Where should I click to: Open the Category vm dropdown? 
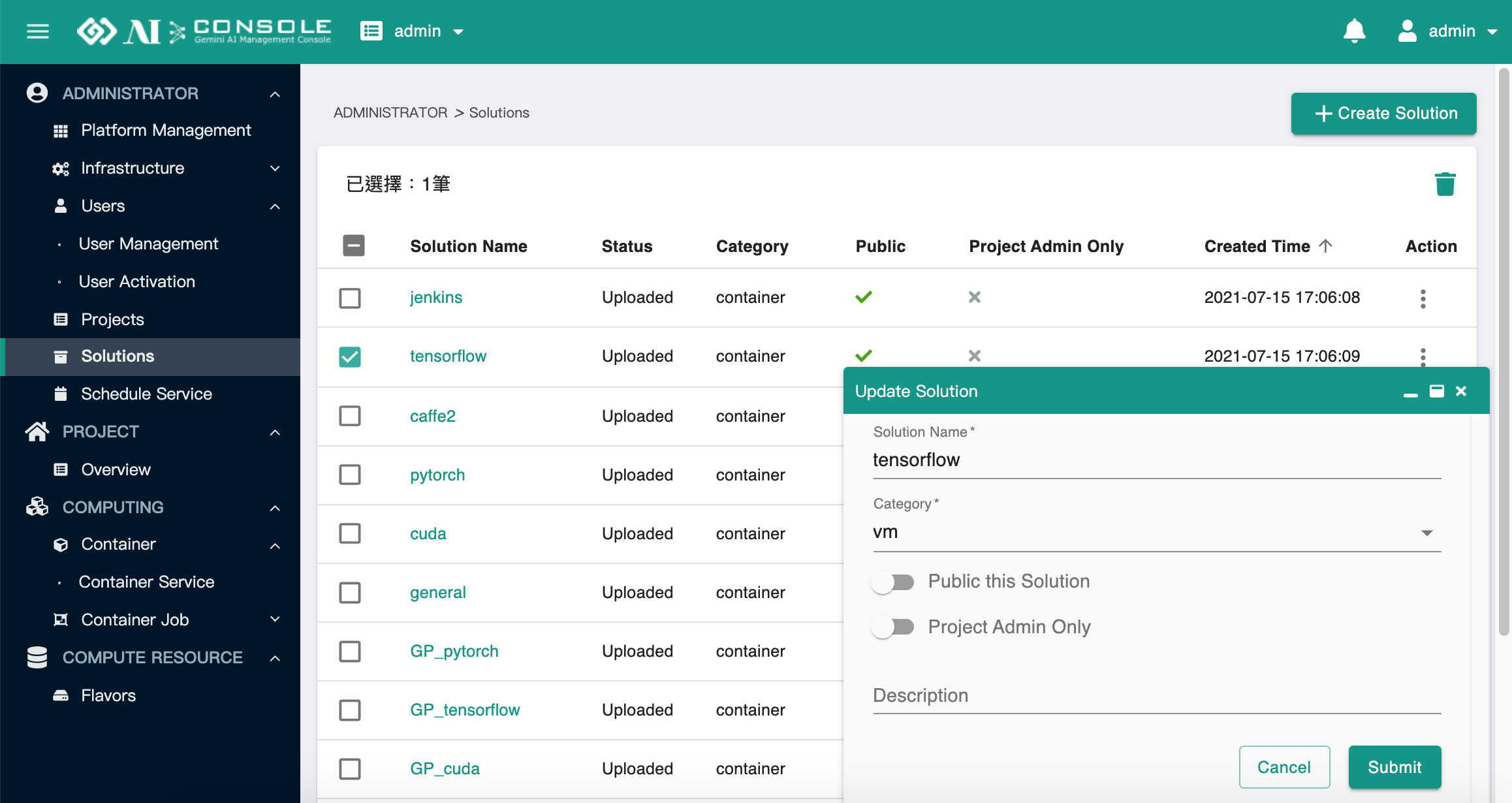(1157, 533)
